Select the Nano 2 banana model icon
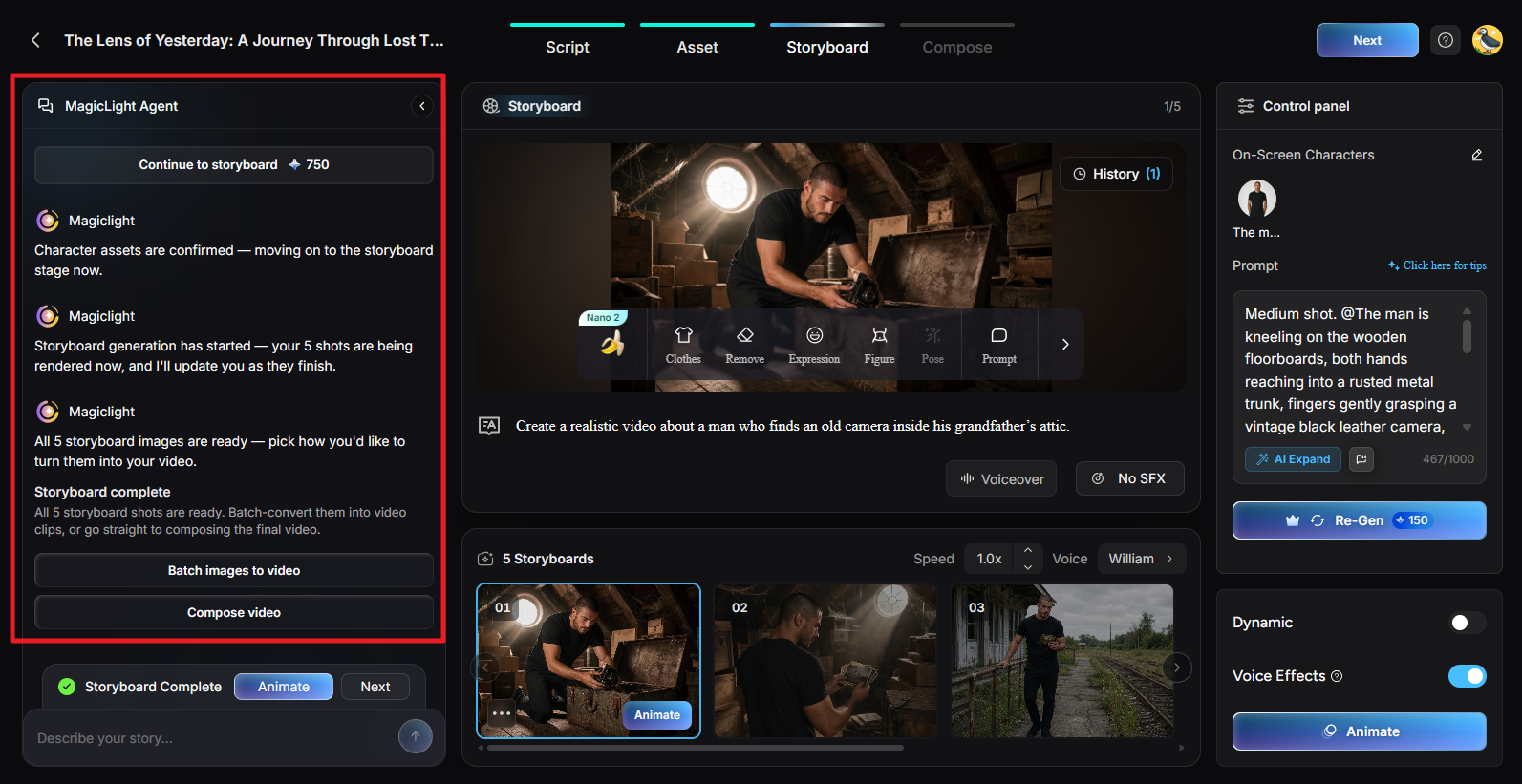The image size is (1522, 784). click(x=612, y=343)
